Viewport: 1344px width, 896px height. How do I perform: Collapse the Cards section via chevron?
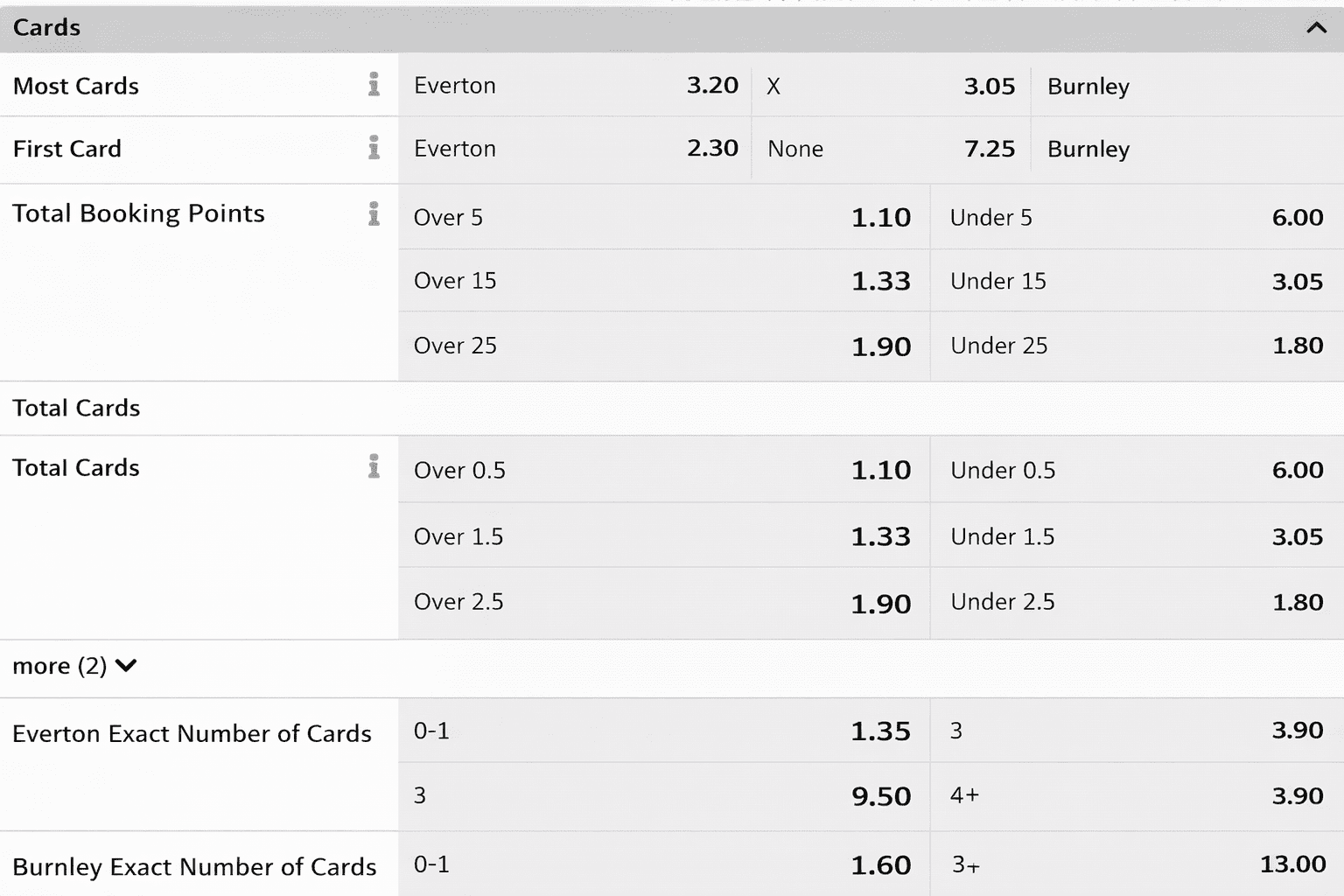coord(1315,27)
